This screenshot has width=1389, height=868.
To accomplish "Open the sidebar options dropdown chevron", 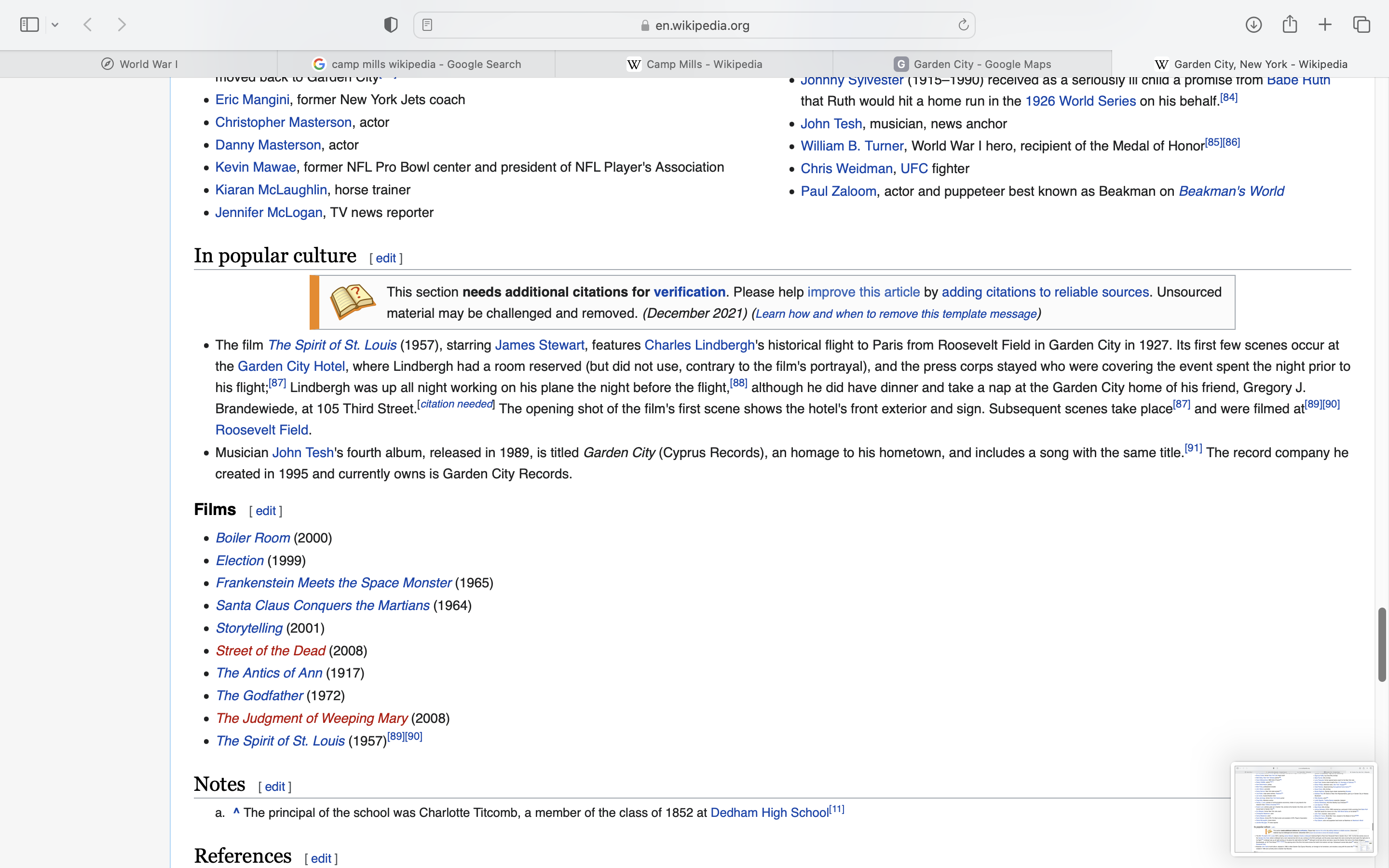I will tap(55, 25).
